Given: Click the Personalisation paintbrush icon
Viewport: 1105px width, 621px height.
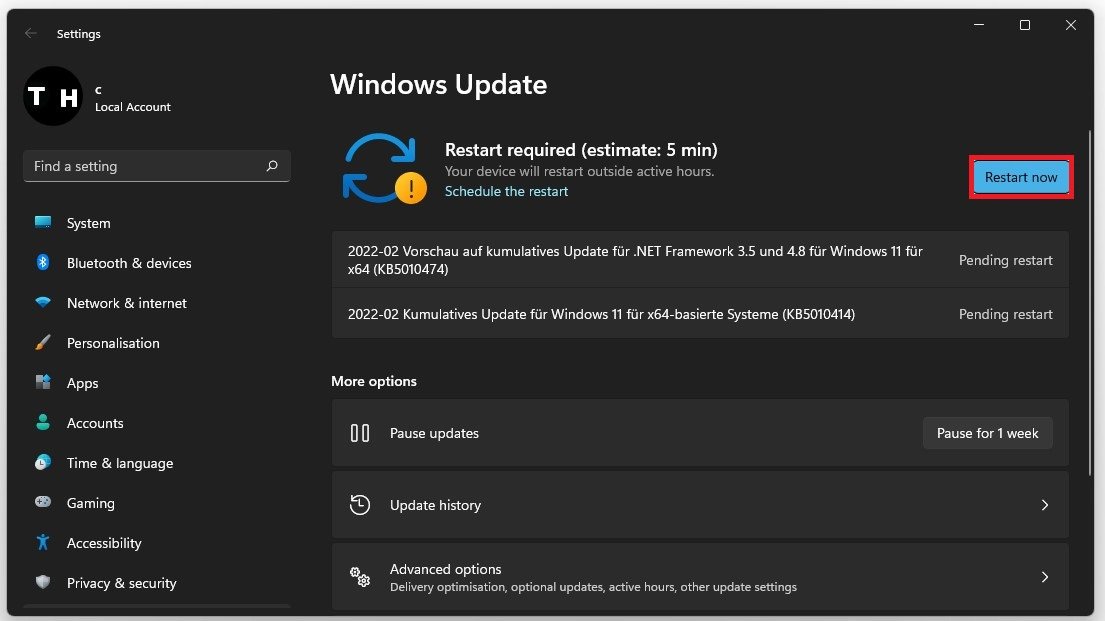Looking at the screenshot, I should point(43,343).
